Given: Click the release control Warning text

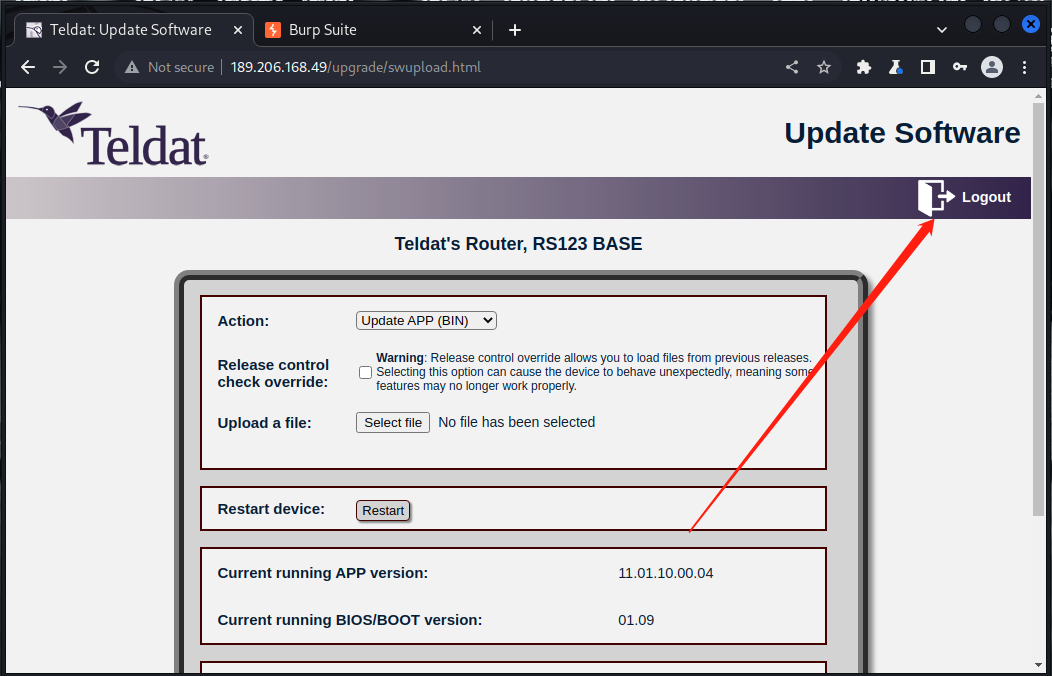Looking at the screenshot, I should (594, 372).
